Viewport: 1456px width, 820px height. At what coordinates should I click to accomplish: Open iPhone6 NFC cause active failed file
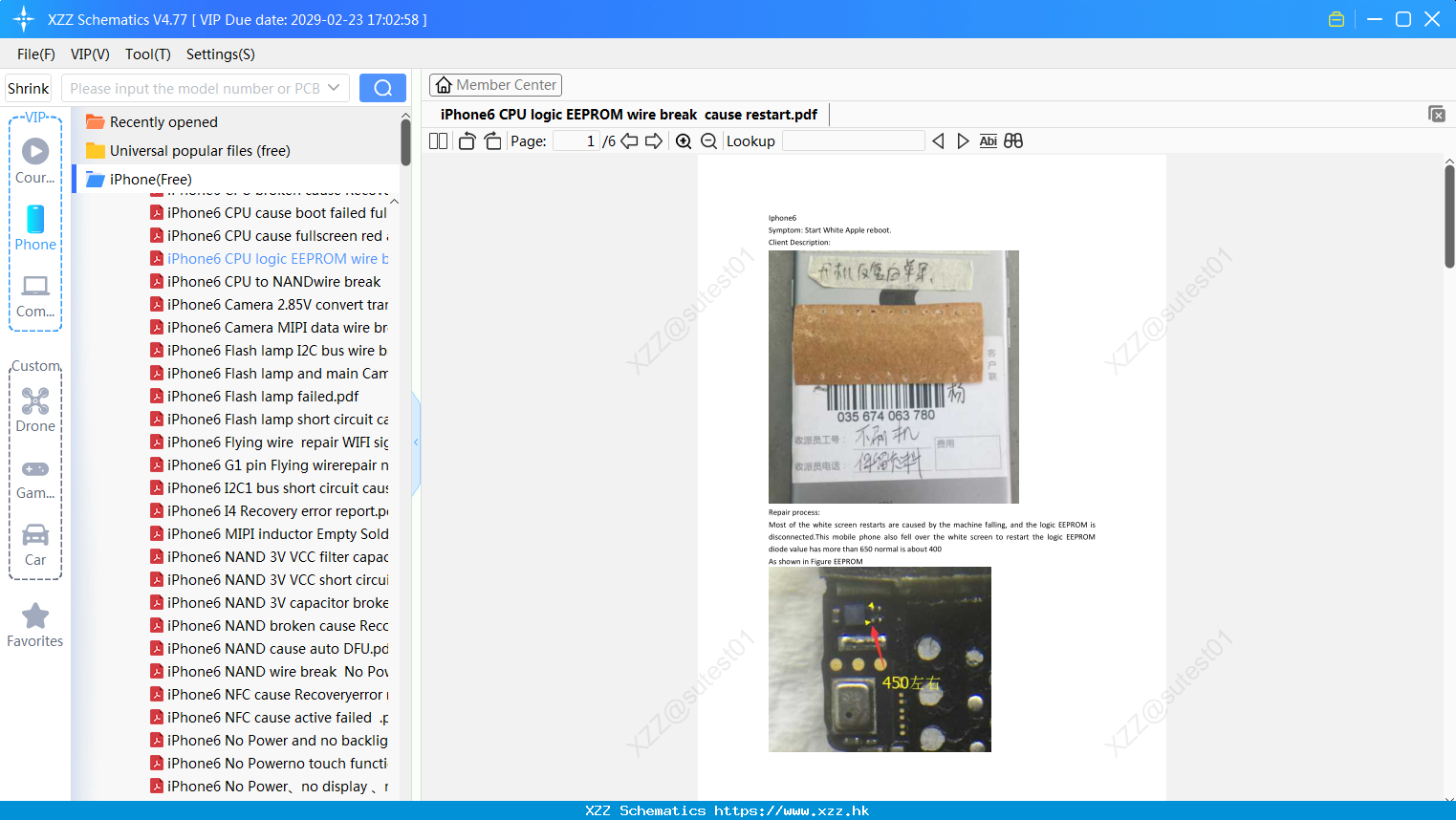pyautogui.click(x=269, y=718)
